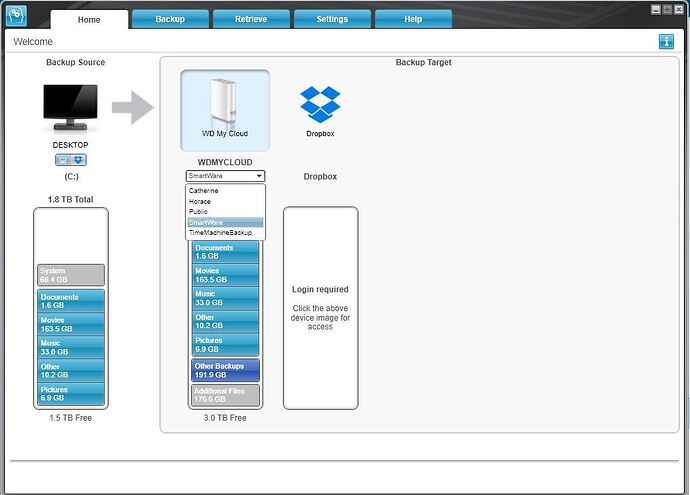690x495 pixels.
Task: Choose Horace share from the list
Action: pos(225,201)
